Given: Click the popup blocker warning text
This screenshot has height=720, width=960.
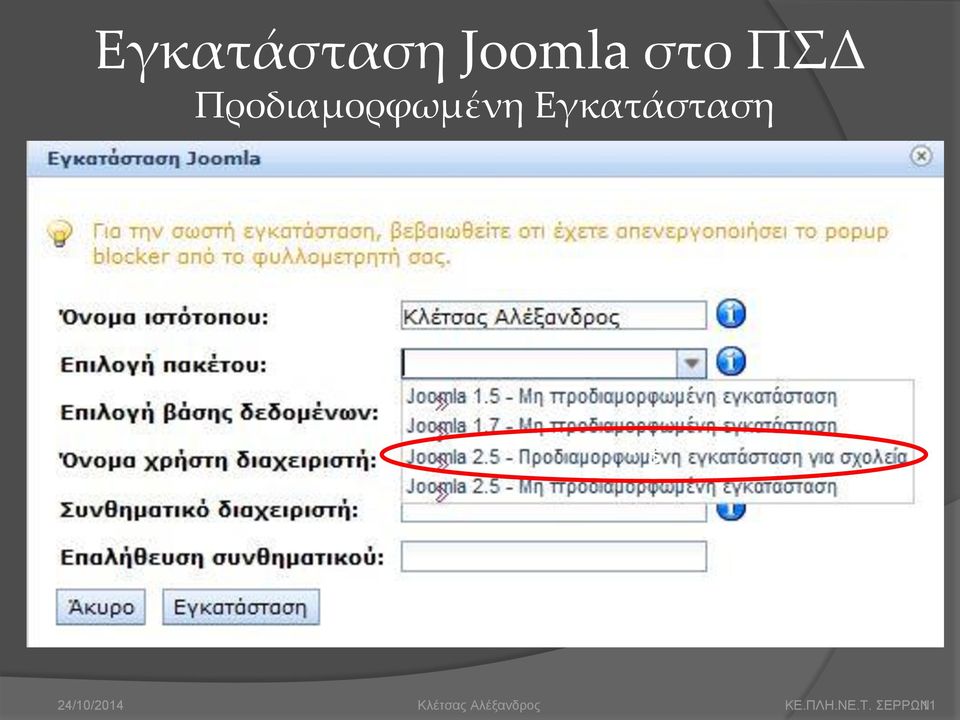Looking at the screenshot, I should click(490, 244).
